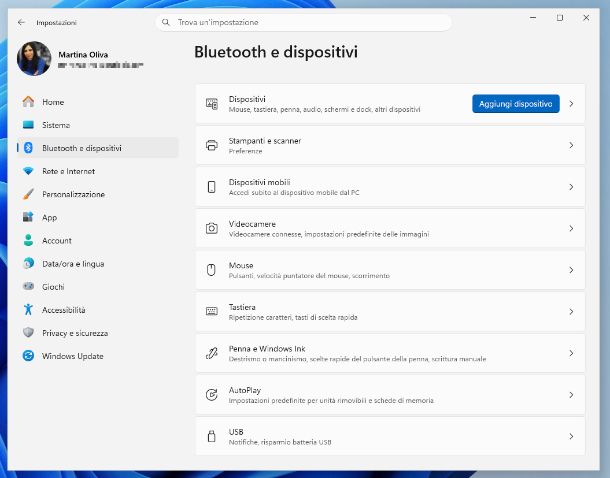Click the Home house icon in sidebar

[x=28, y=102]
